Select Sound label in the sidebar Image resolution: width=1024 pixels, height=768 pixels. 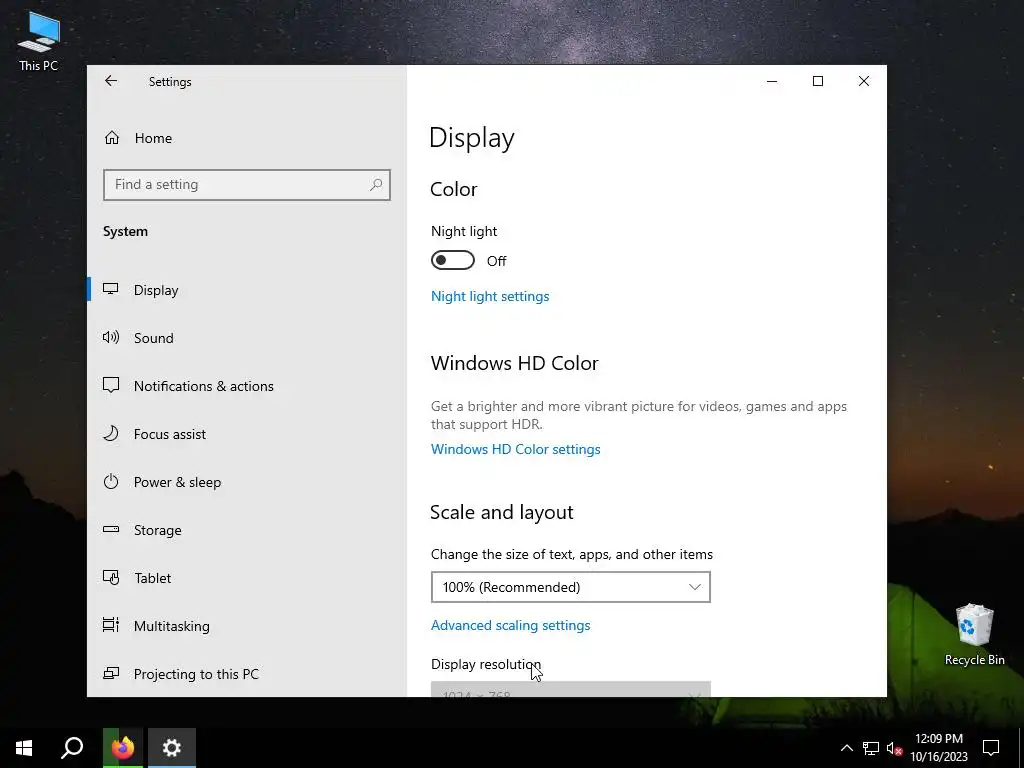point(153,338)
